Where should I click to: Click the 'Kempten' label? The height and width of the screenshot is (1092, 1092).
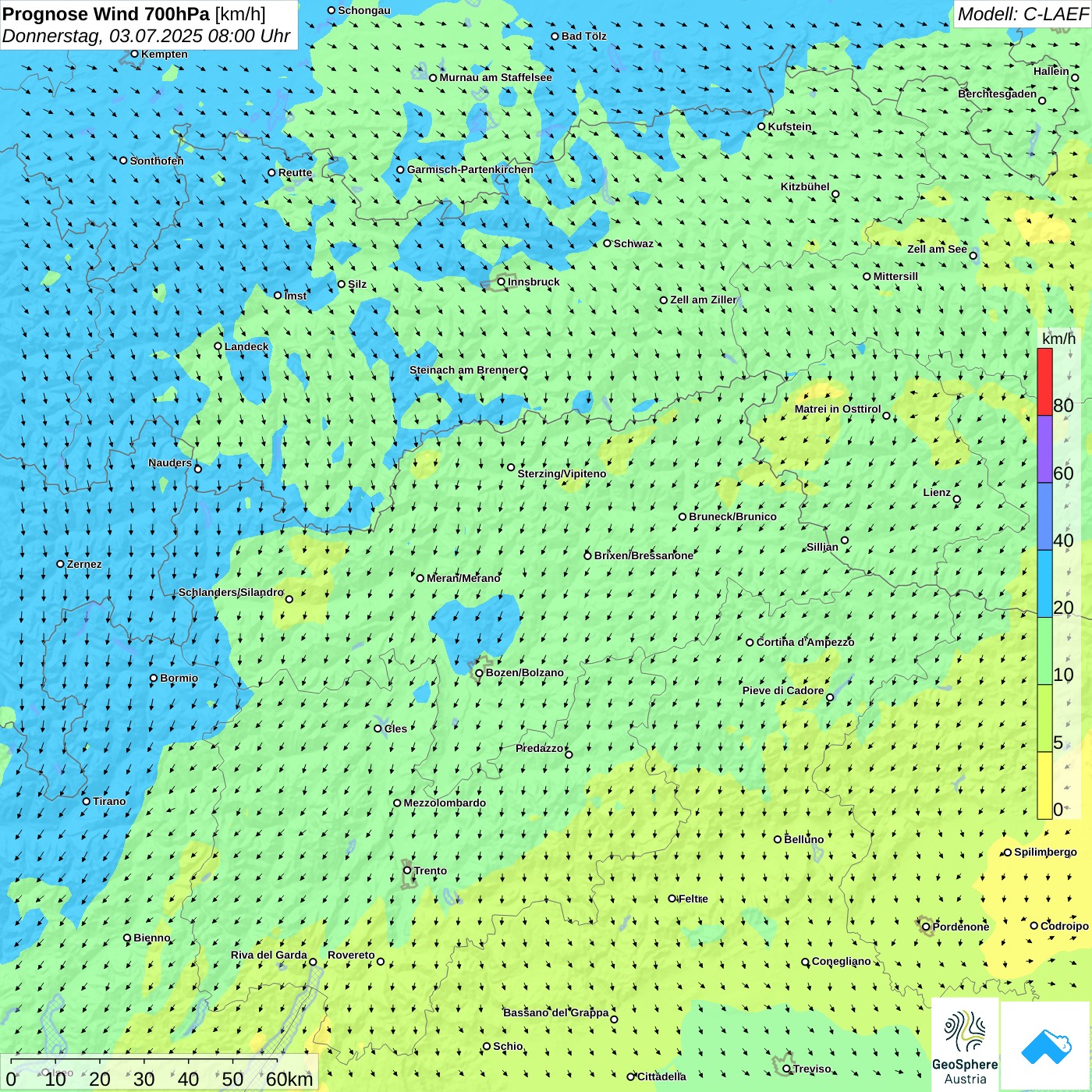tap(164, 54)
